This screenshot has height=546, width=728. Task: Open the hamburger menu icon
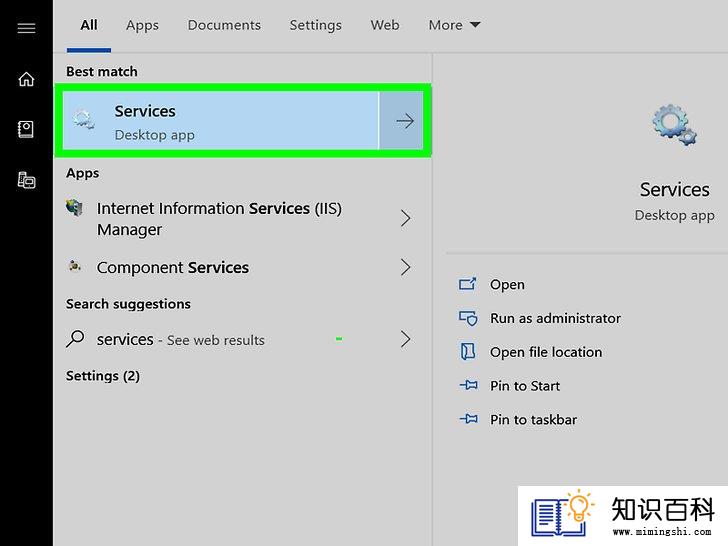[x=26, y=28]
